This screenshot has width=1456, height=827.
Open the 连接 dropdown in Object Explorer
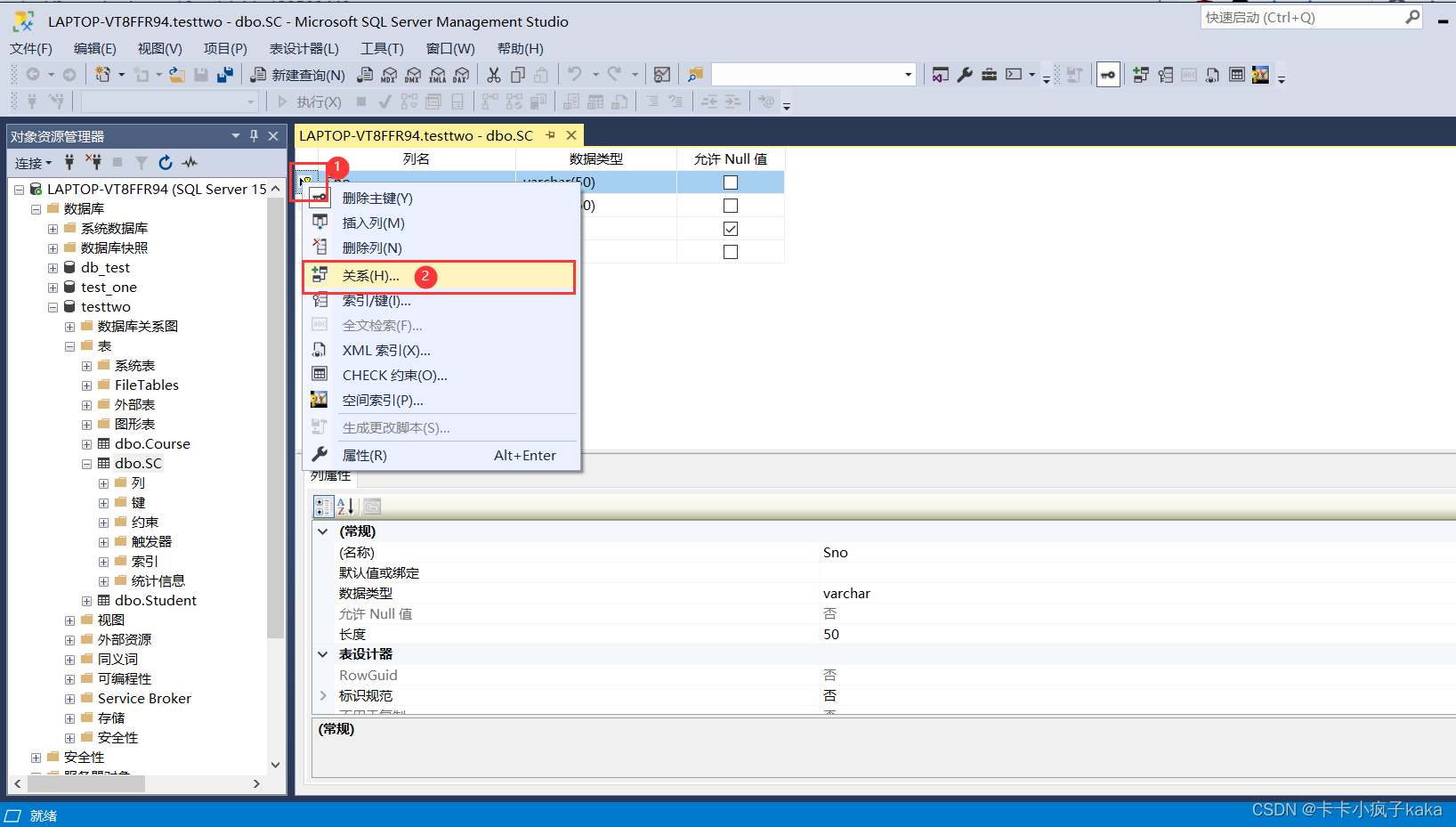pyautogui.click(x=34, y=163)
